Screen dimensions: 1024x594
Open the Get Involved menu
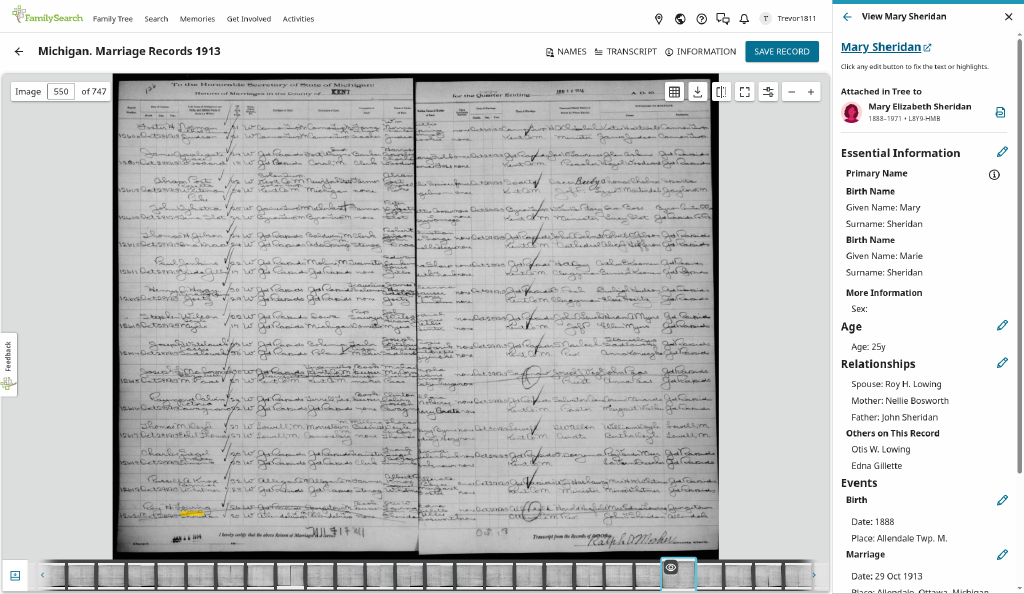pyautogui.click(x=249, y=19)
